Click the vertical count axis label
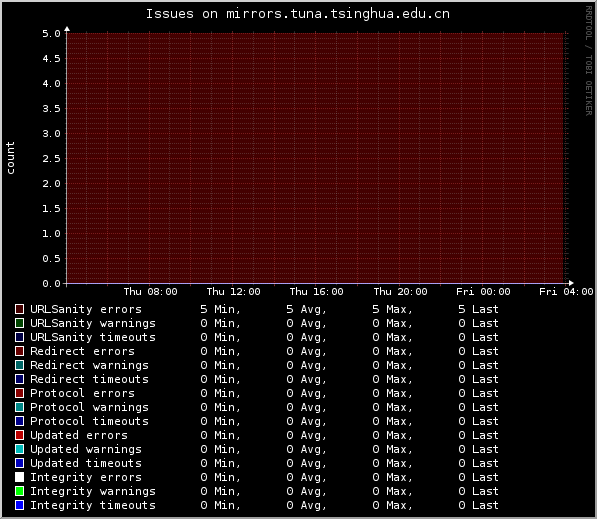Image resolution: width=597 pixels, height=519 pixels. (10, 158)
